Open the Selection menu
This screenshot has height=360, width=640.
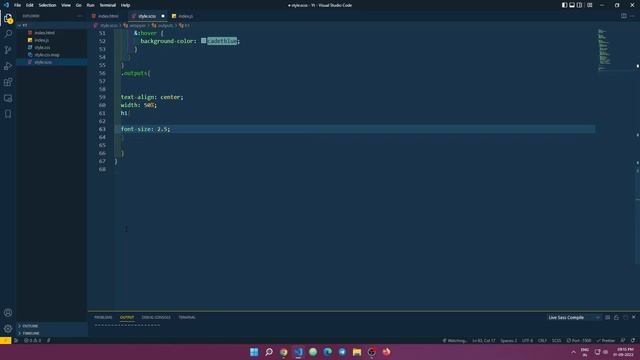47,5
